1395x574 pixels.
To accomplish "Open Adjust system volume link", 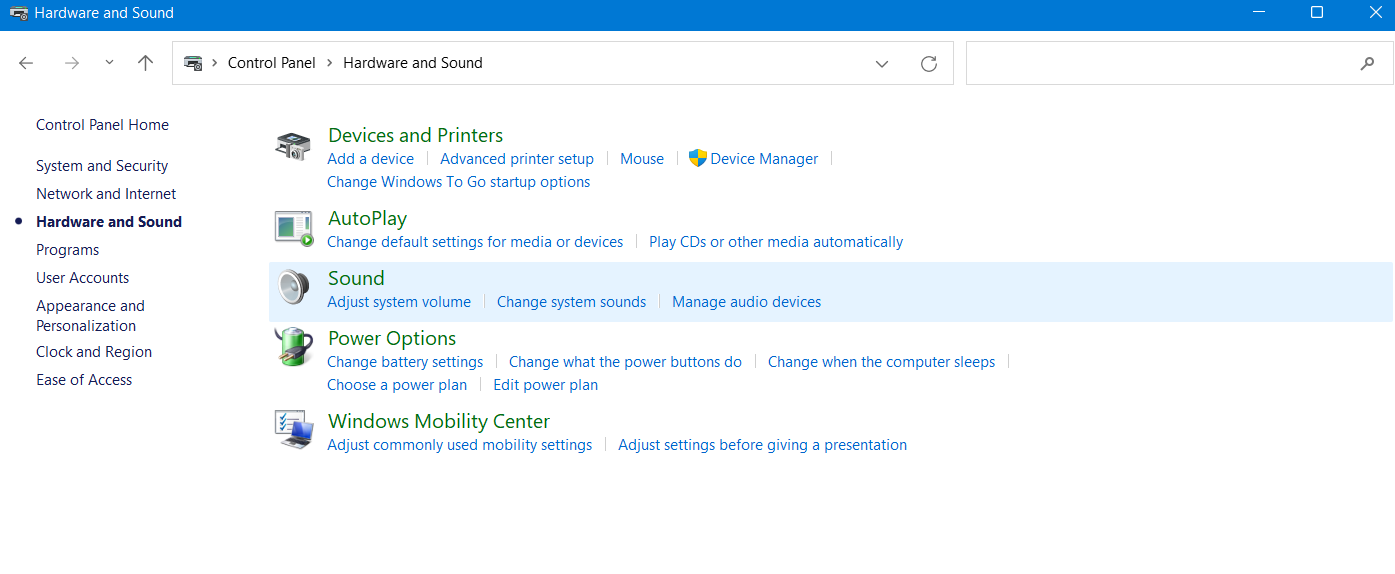I will coord(399,302).
